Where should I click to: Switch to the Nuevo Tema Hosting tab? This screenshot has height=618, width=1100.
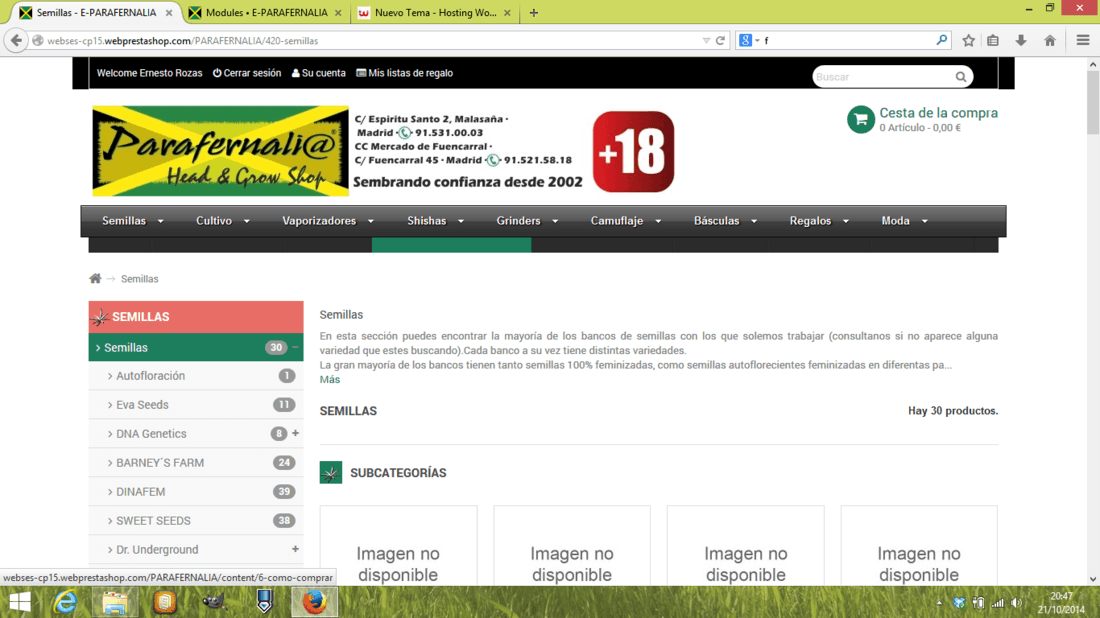tap(435, 13)
